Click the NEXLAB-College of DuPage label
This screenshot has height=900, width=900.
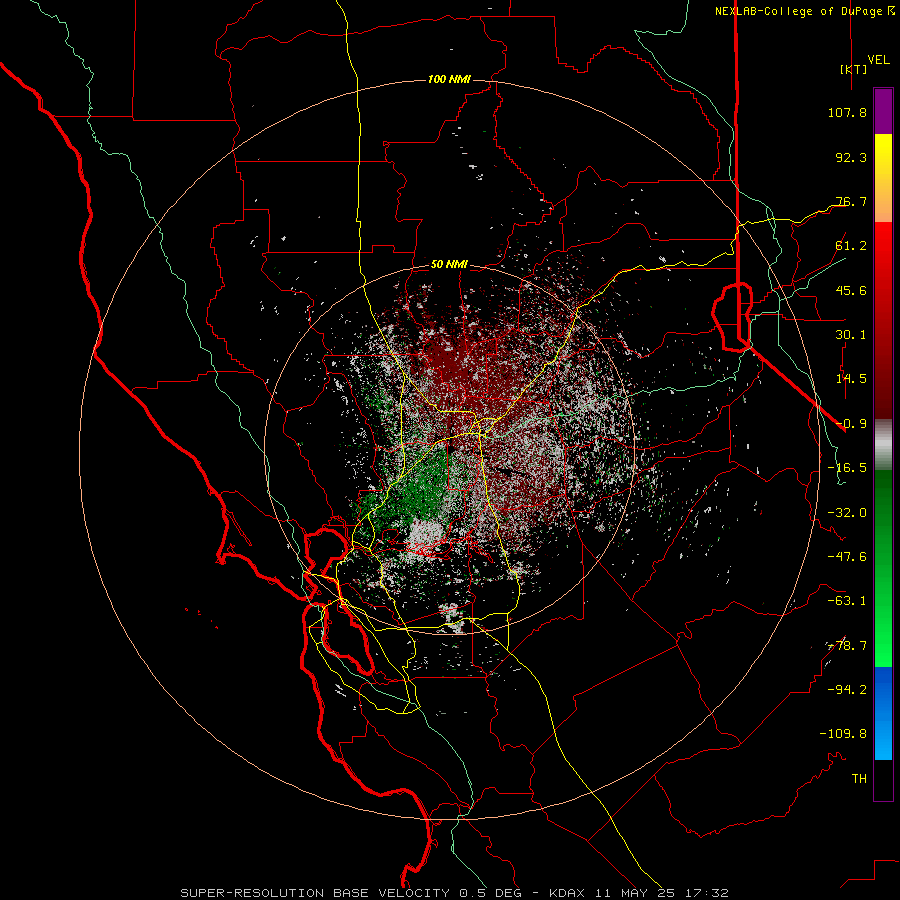pos(804,11)
